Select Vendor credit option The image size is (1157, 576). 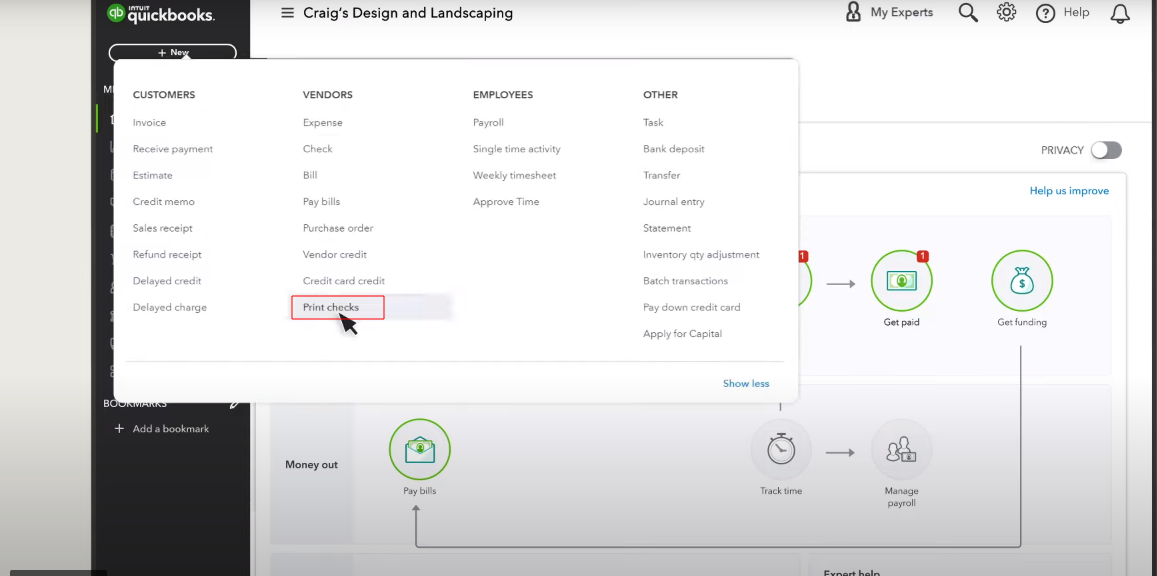pyautogui.click(x=335, y=254)
